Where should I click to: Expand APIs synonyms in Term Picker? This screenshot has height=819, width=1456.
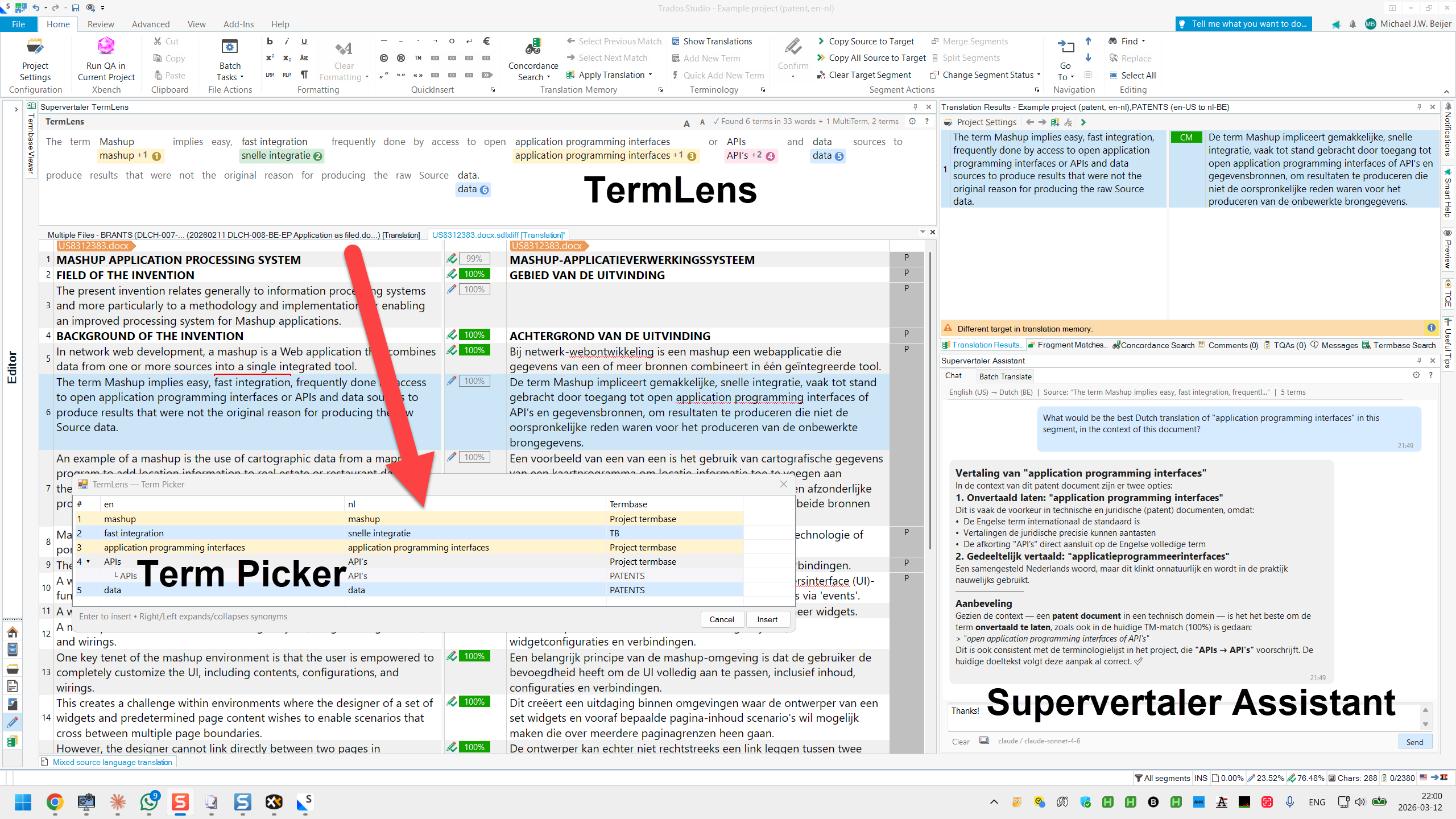[x=88, y=562]
